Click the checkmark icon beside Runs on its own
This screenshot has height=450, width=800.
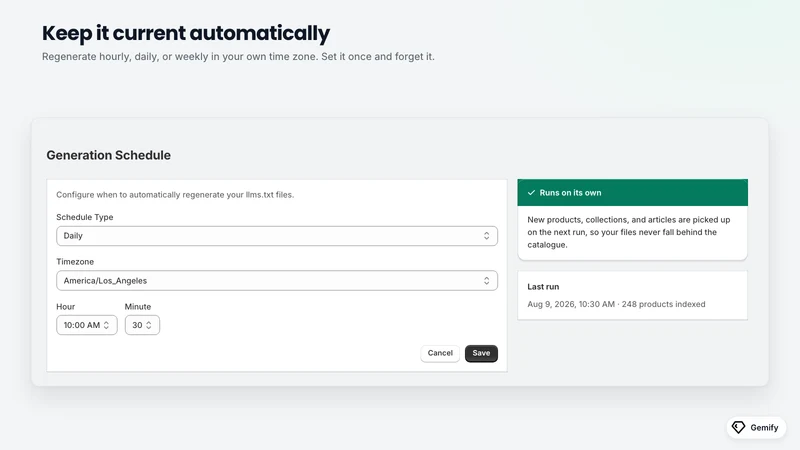click(x=531, y=193)
